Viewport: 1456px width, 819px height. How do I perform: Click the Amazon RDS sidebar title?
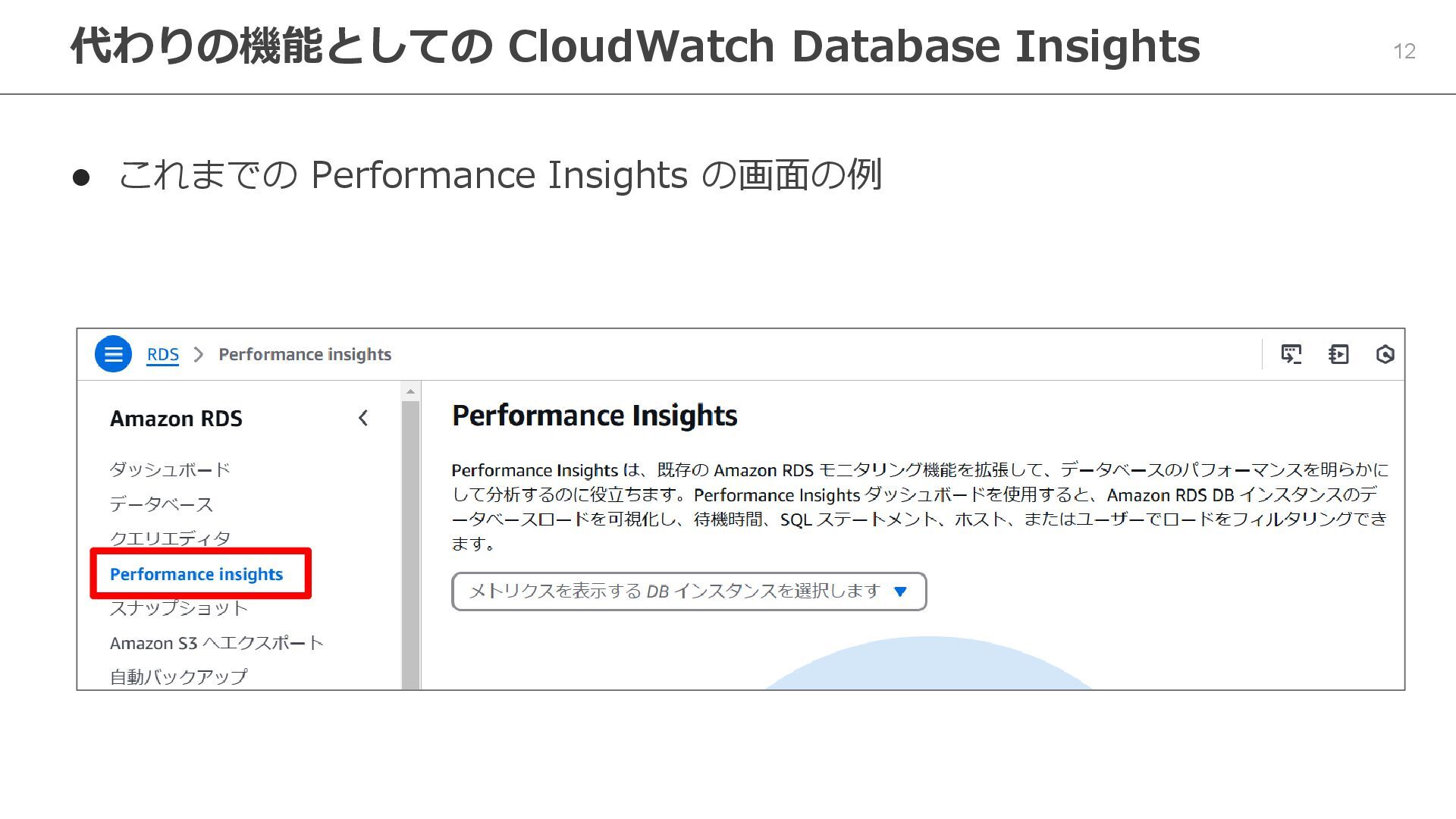tap(176, 419)
